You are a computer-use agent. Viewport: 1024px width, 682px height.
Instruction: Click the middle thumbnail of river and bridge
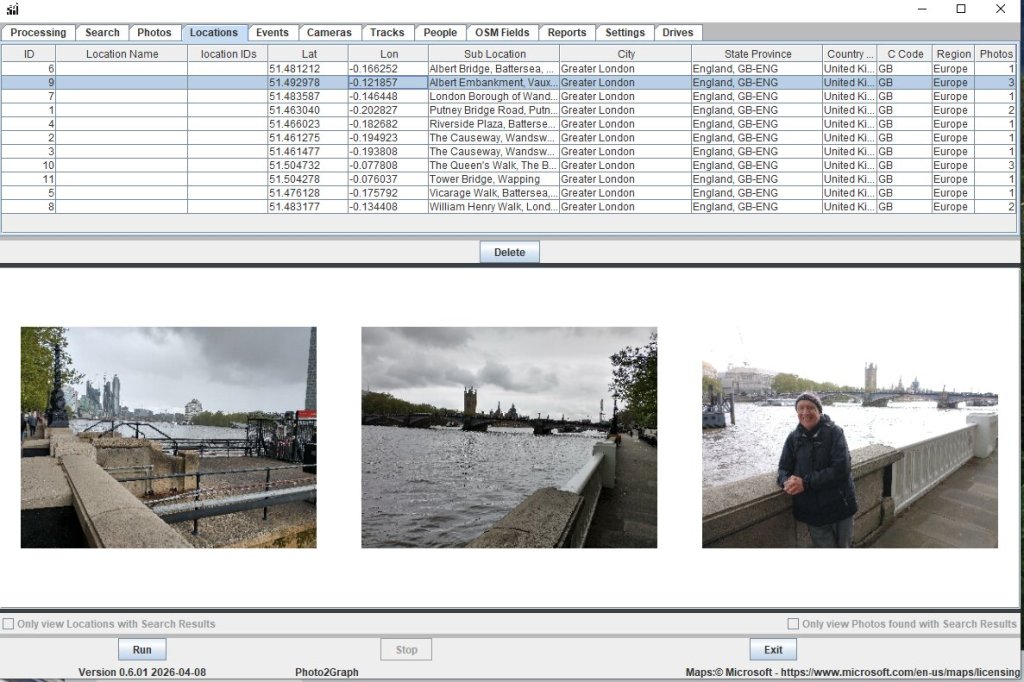[x=509, y=437]
